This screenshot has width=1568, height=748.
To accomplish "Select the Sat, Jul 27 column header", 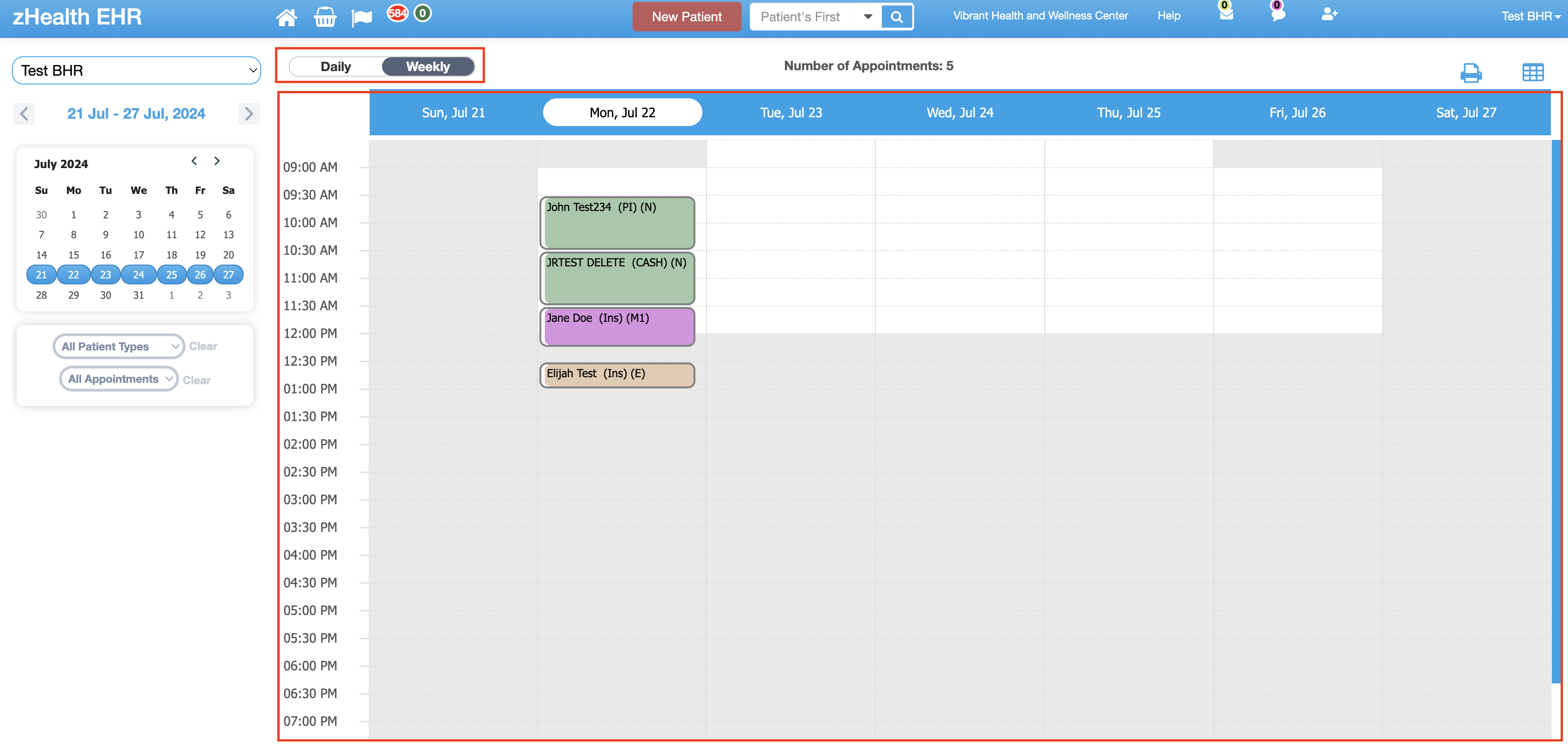I will [1466, 113].
